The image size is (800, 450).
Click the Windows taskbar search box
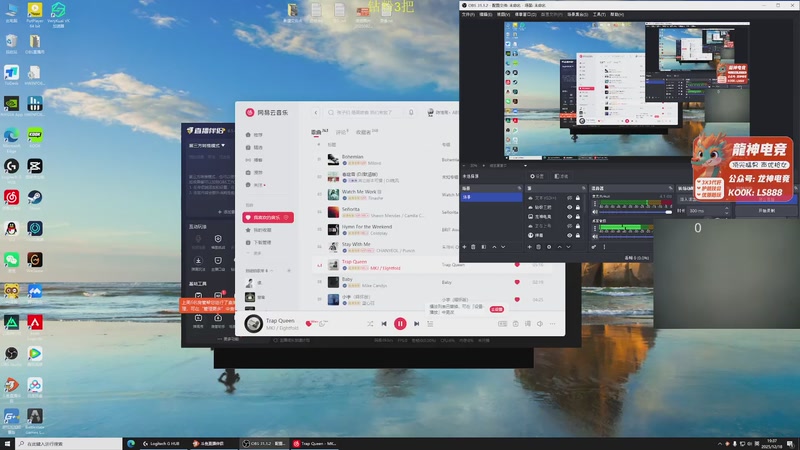(68, 443)
